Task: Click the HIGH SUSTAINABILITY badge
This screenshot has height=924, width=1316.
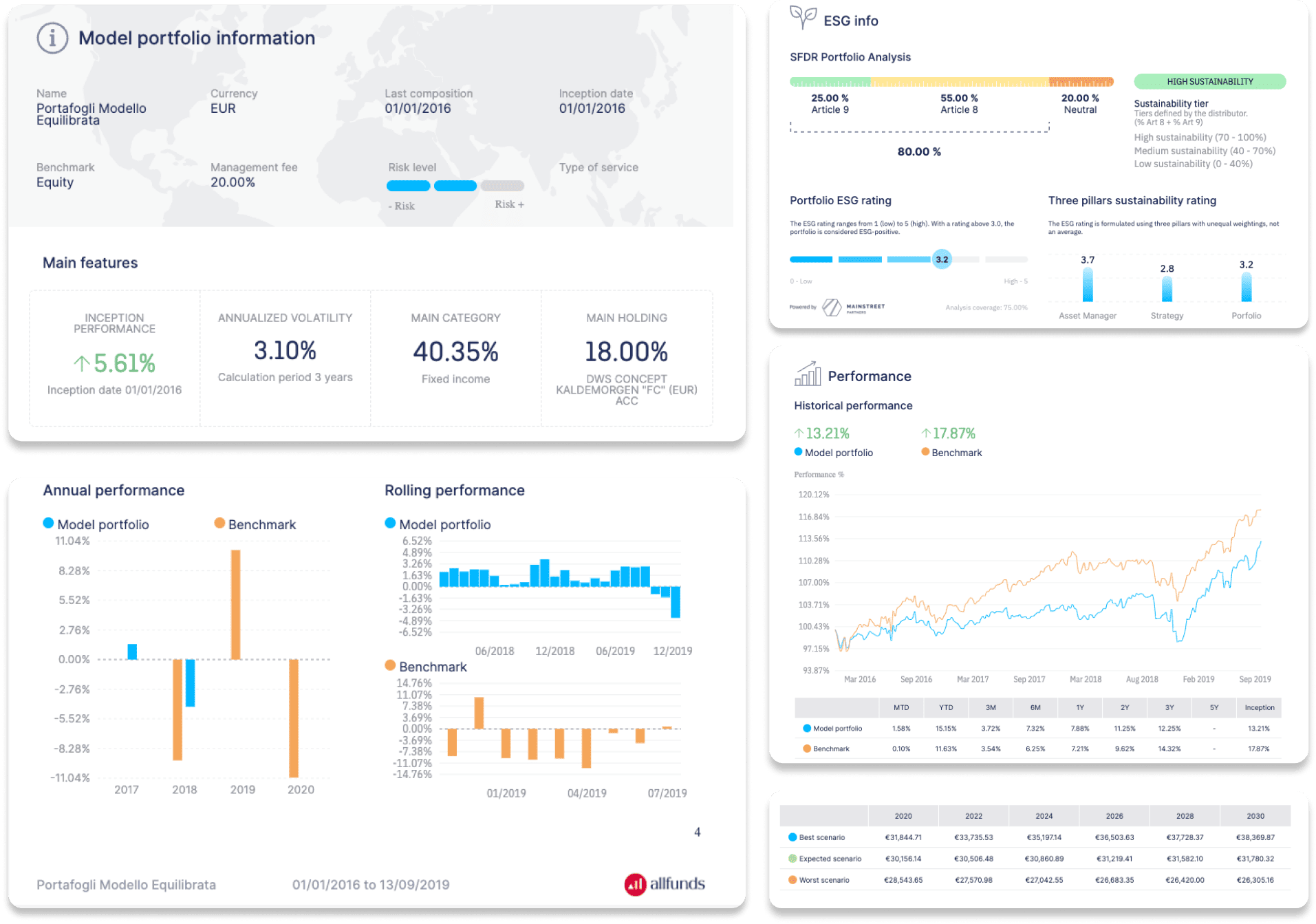Action: (1209, 81)
